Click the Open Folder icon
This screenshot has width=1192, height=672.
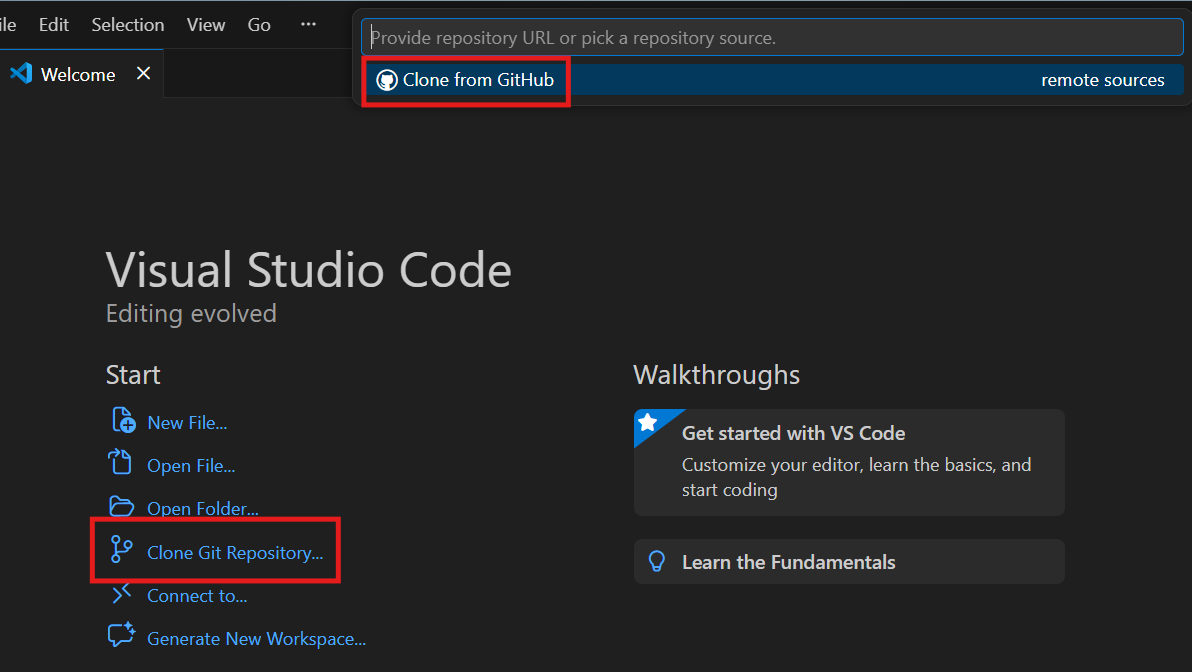[x=120, y=507]
